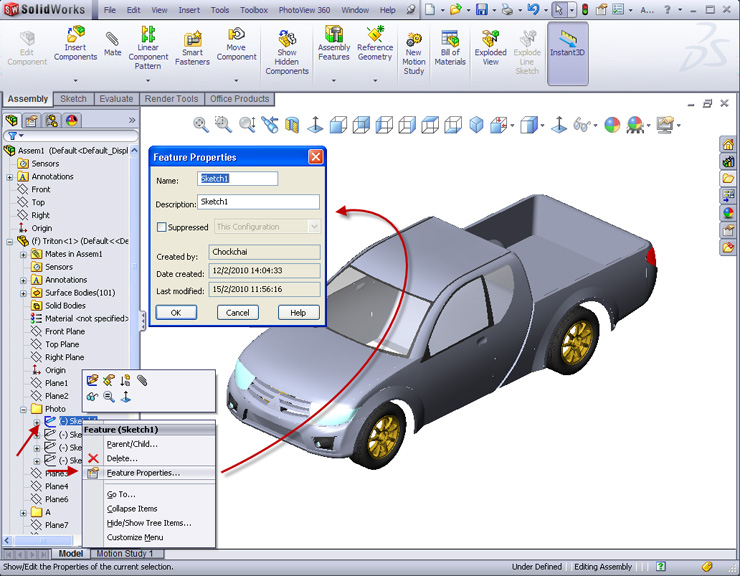
Task: Open the File Explorer task pane icon
Action: point(728,178)
